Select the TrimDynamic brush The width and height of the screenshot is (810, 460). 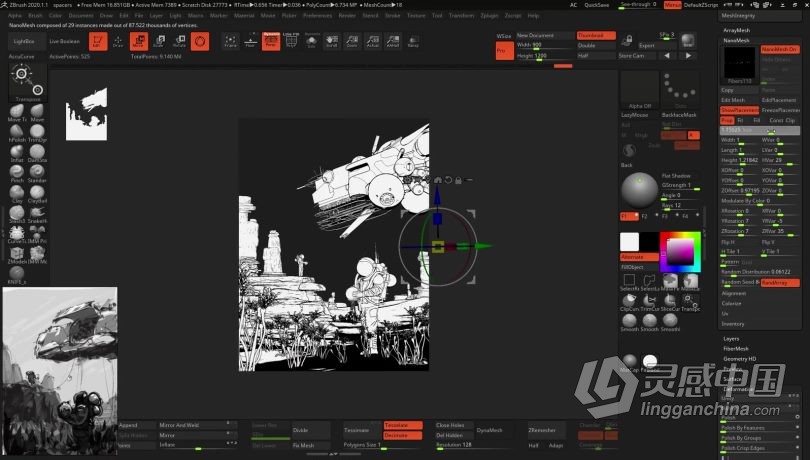click(x=37, y=133)
